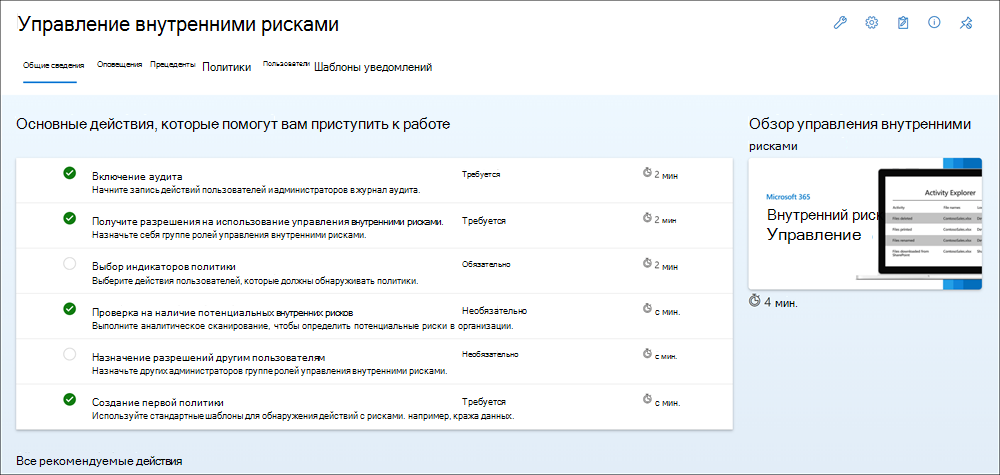Click the pin icon at top right
The height and width of the screenshot is (475, 1000).
(966, 23)
